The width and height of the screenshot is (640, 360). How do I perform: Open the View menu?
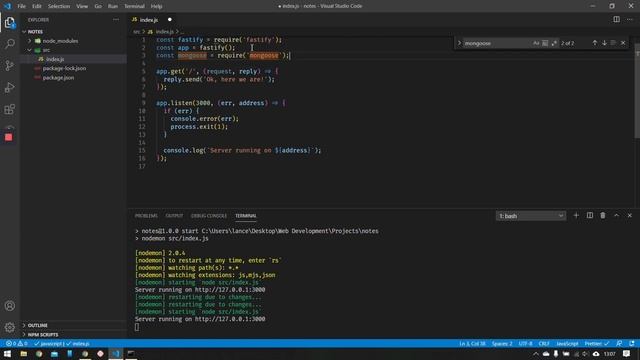tap(82, 6)
